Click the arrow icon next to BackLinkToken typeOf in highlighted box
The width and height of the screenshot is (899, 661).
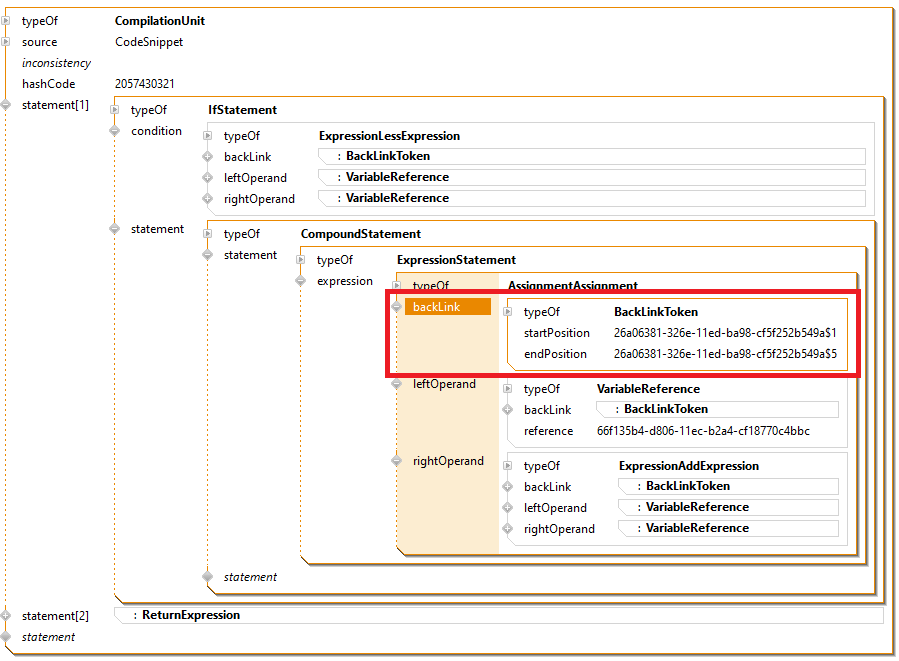click(508, 312)
